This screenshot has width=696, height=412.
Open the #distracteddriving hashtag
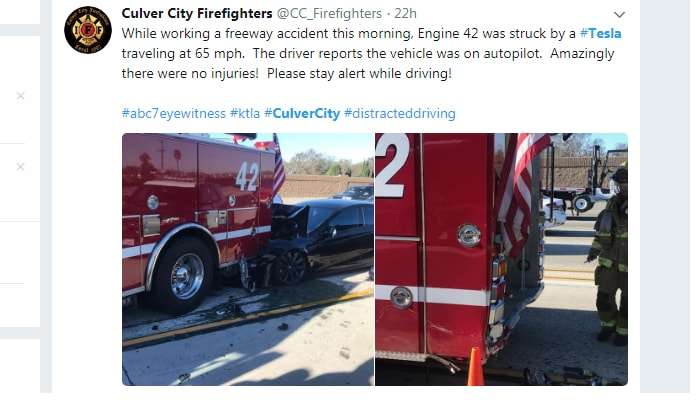(x=399, y=114)
